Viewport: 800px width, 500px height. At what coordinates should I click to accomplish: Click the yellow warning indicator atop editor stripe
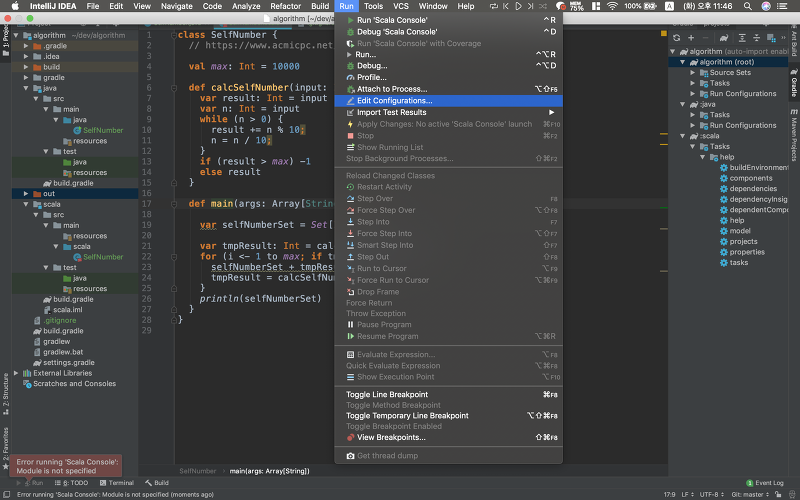pos(664,33)
